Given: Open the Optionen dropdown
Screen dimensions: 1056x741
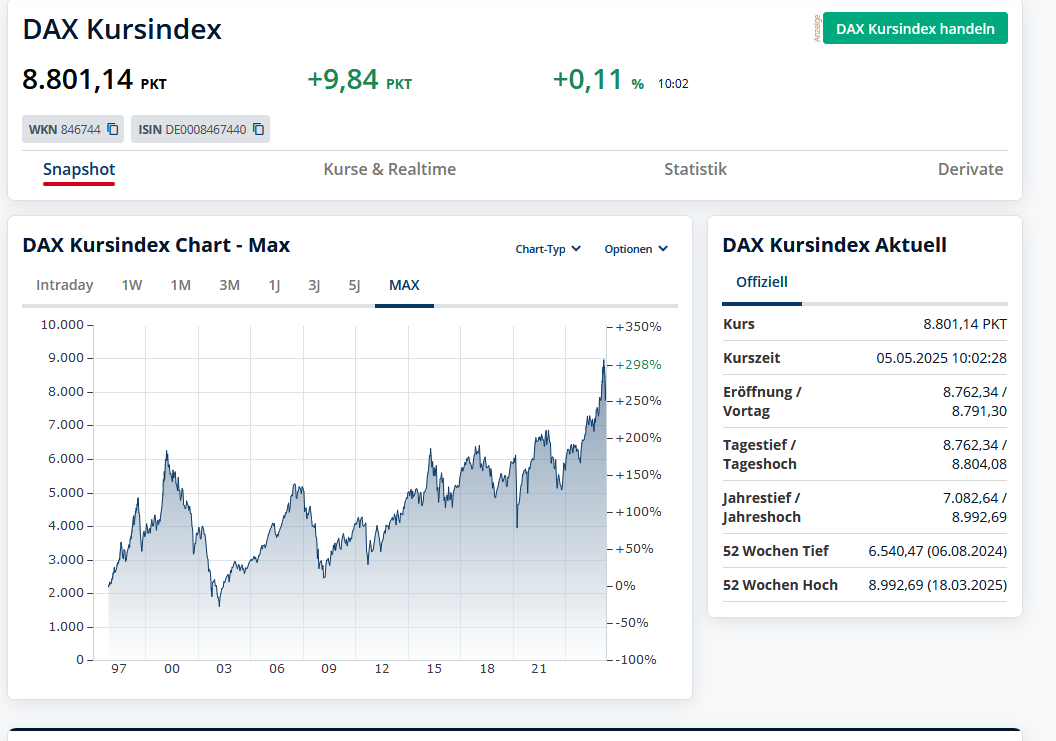Looking at the screenshot, I should 636,249.
